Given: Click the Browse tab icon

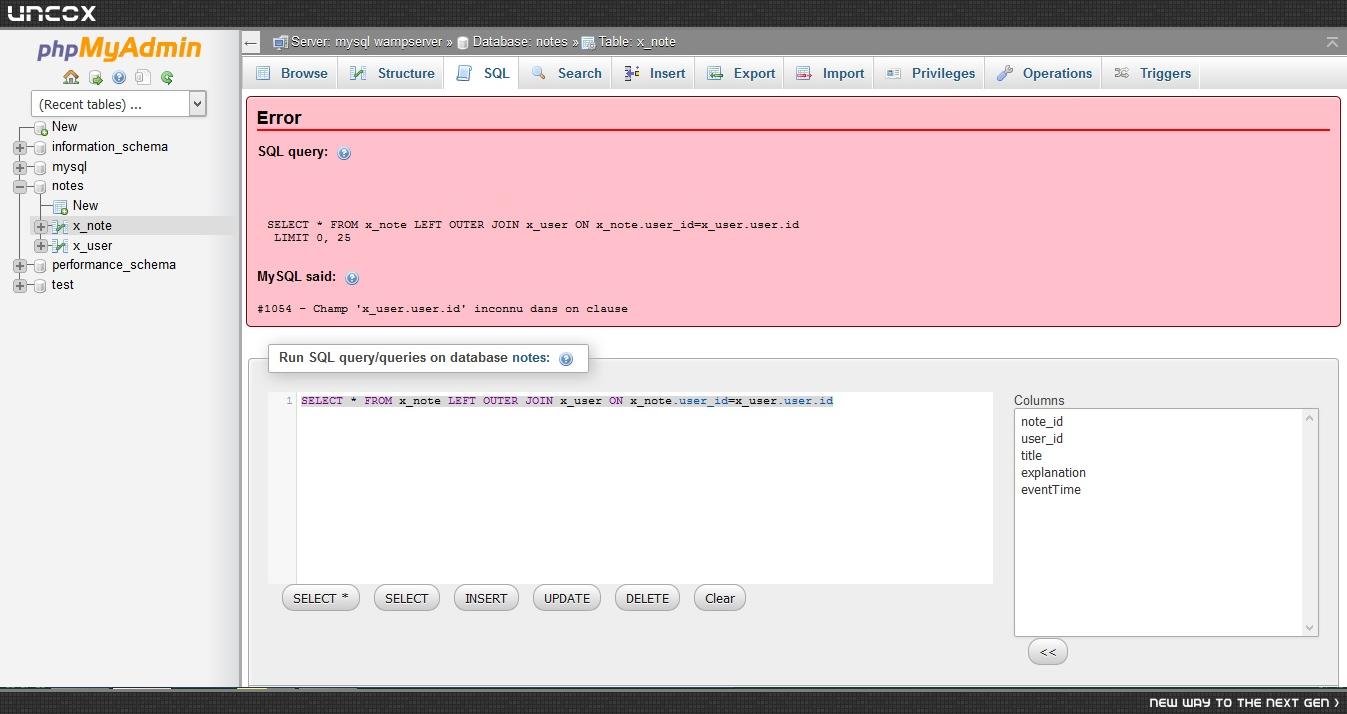Looking at the screenshot, I should (263, 73).
